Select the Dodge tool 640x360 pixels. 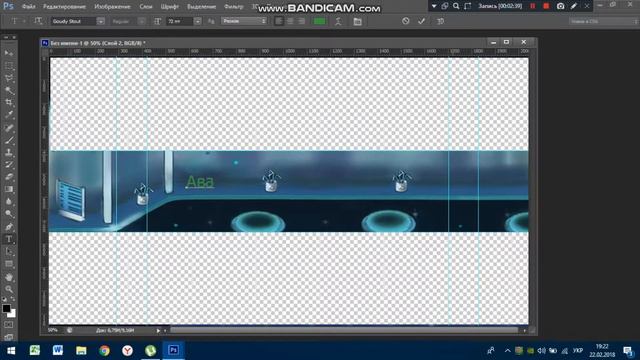point(9,213)
